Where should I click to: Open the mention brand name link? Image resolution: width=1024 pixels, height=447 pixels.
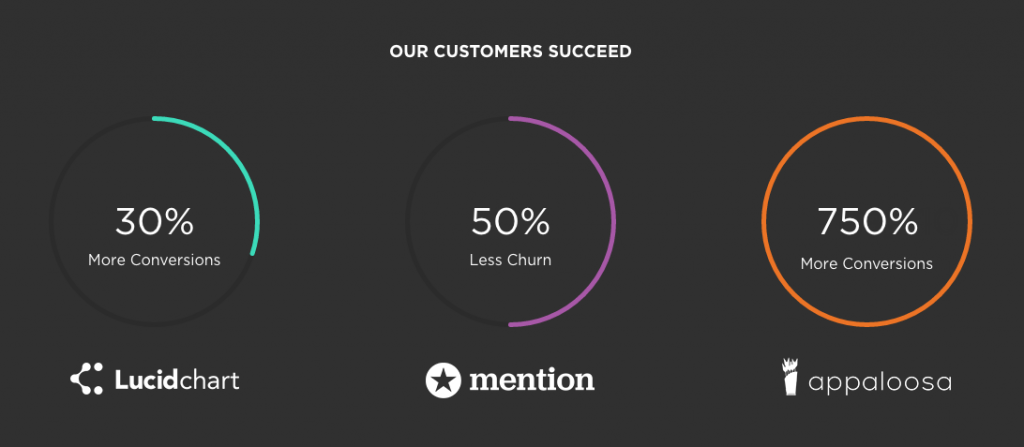pos(532,380)
